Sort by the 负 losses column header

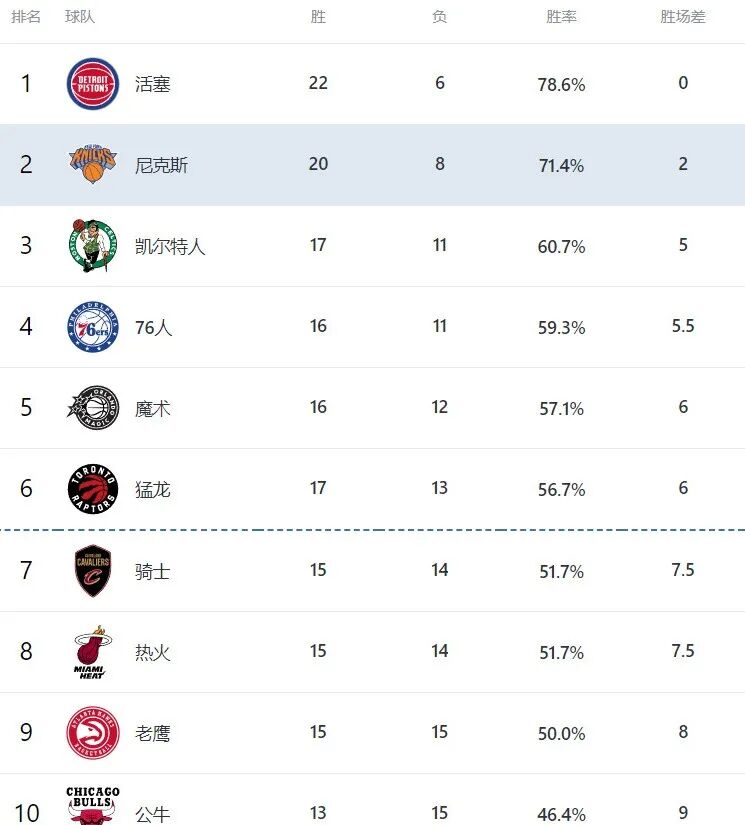point(440,18)
